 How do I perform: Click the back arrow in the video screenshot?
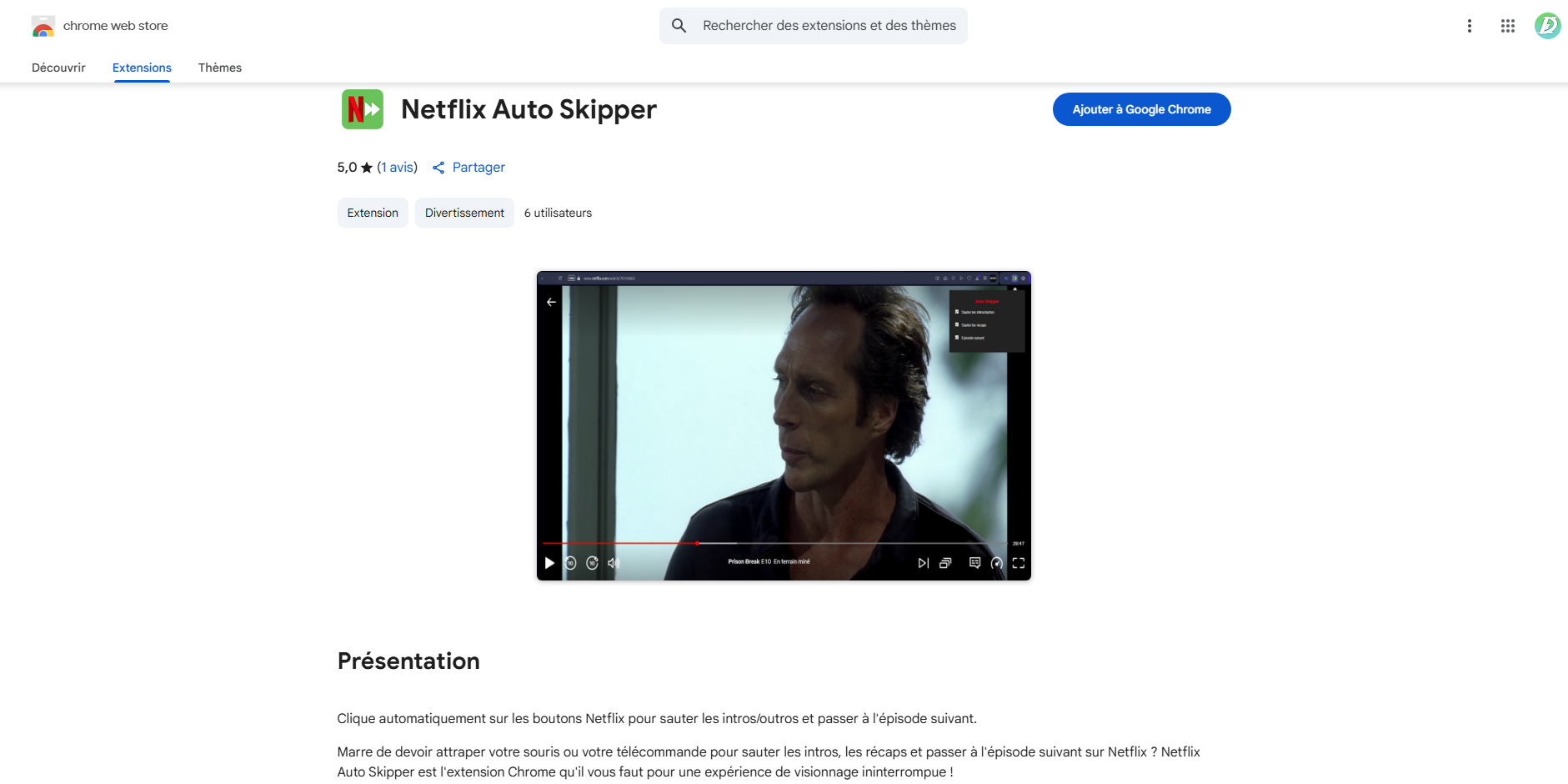tap(551, 302)
